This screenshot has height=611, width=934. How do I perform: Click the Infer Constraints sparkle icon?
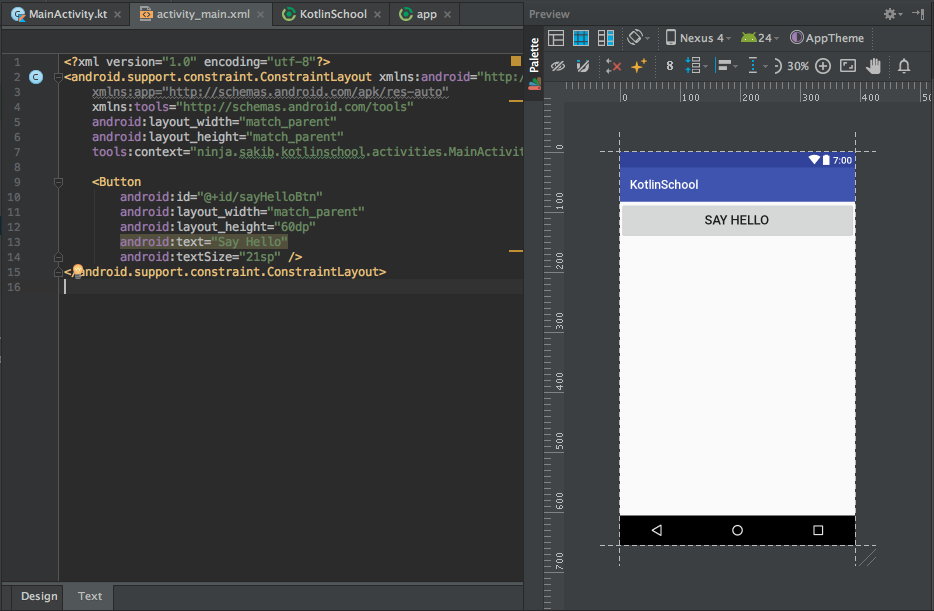pos(639,66)
